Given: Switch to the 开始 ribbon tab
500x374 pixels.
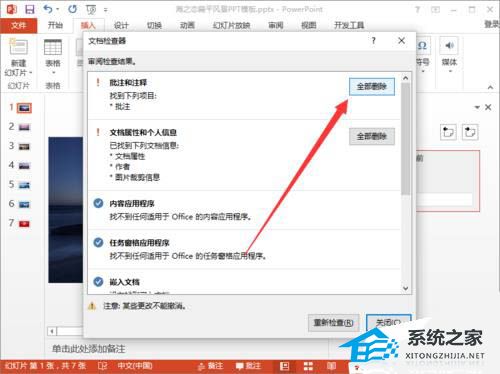Looking at the screenshot, I should point(55,25).
